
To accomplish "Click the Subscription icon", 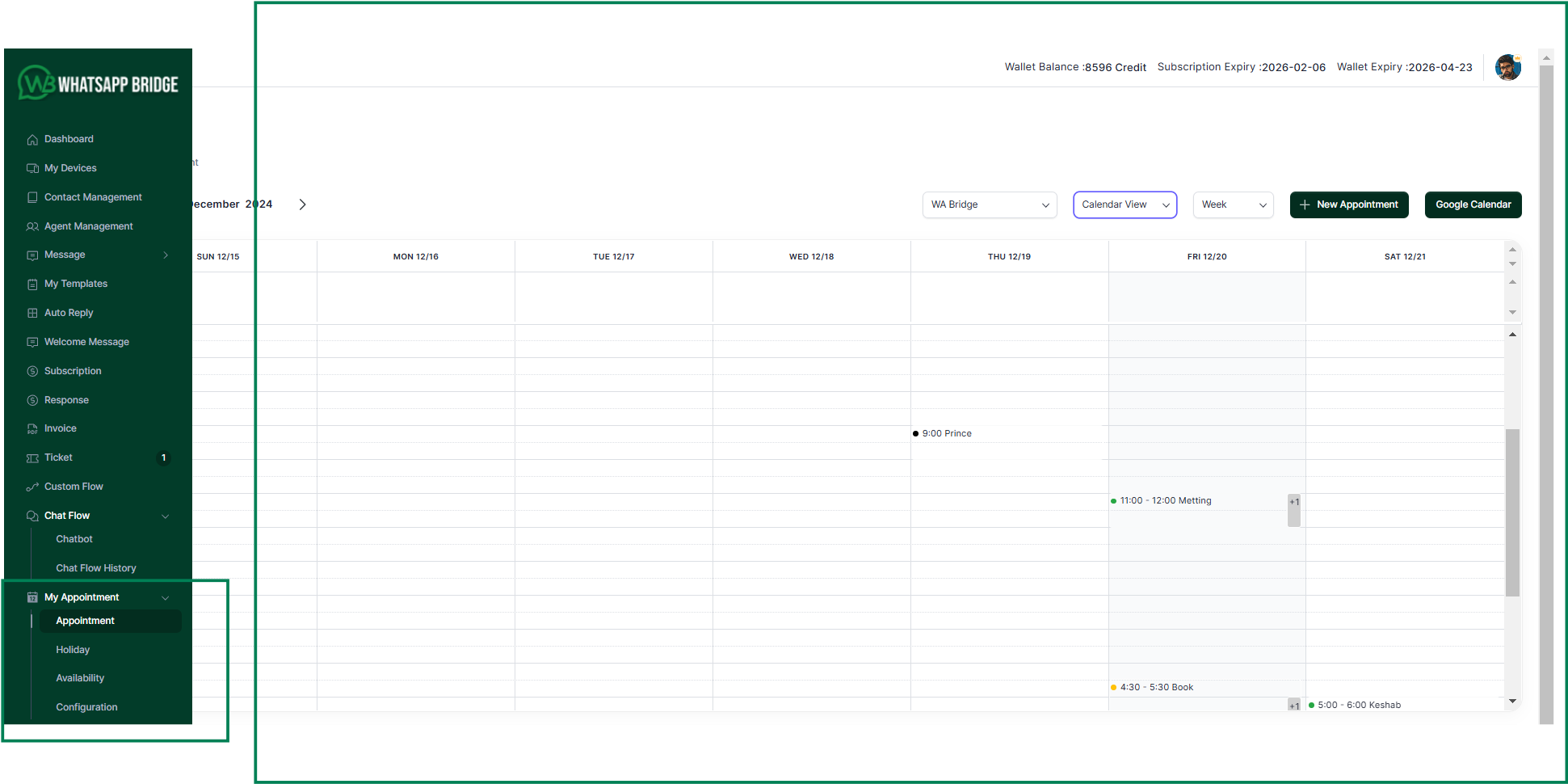I will [x=32, y=371].
